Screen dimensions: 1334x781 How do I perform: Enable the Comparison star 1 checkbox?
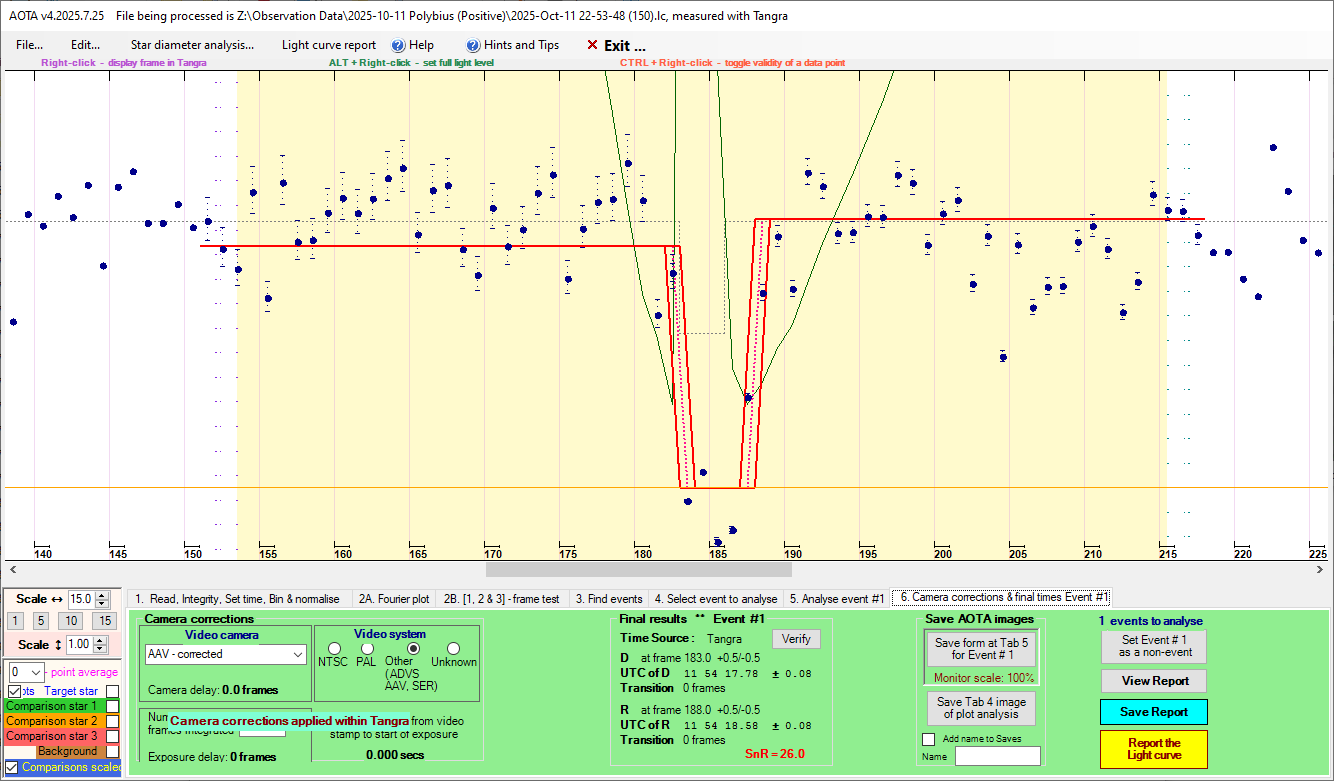113,706
